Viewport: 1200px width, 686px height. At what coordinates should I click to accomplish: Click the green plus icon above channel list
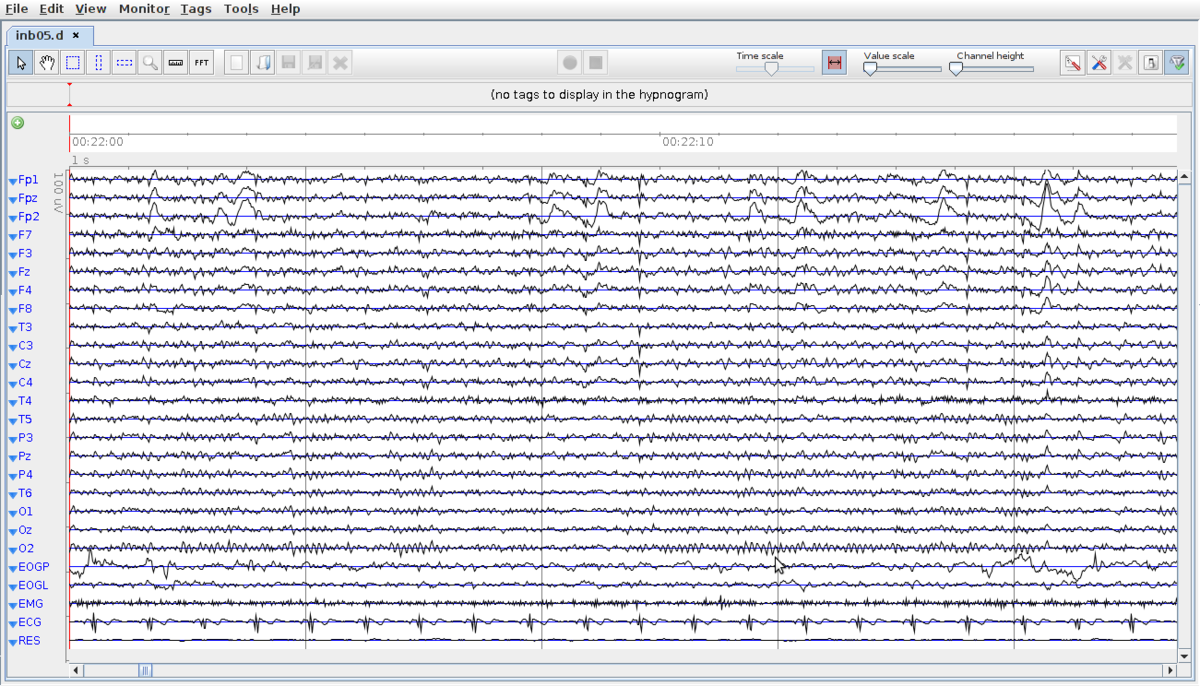[16, 122]
